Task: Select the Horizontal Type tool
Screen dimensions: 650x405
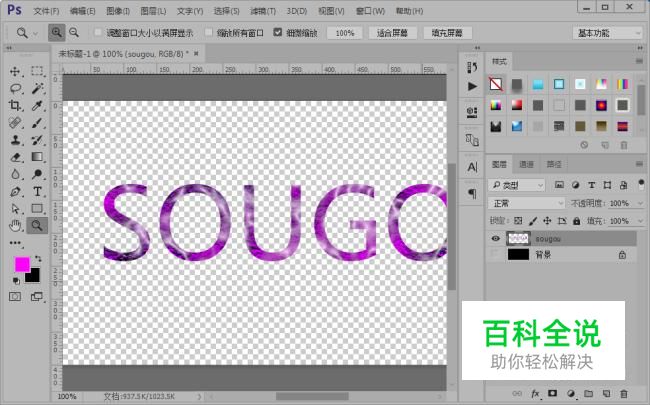Action: [37, 192]
